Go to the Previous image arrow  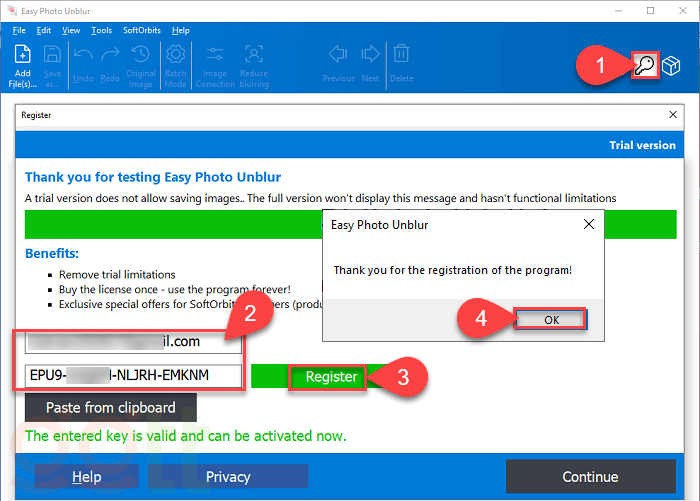pyautogui.click(x=338, y=54)
